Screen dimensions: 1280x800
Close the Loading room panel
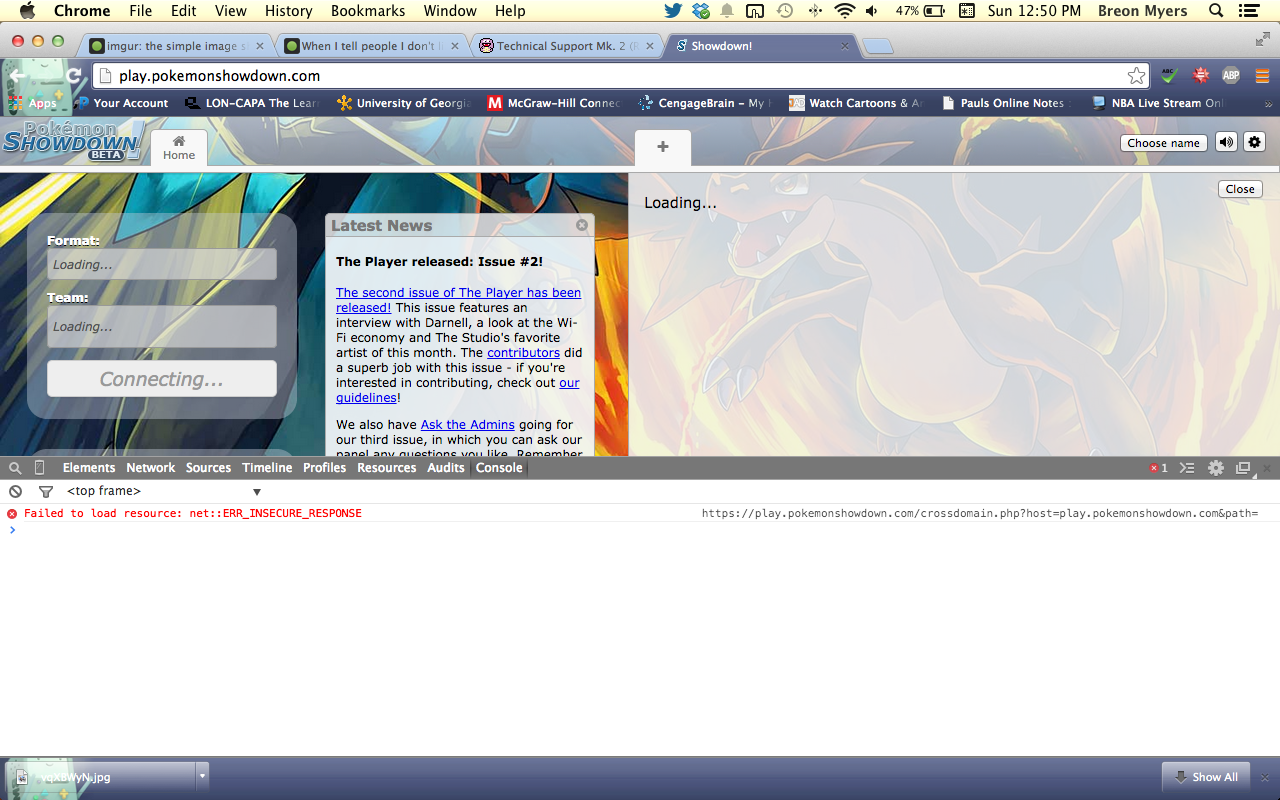[x=1240, y=189]
